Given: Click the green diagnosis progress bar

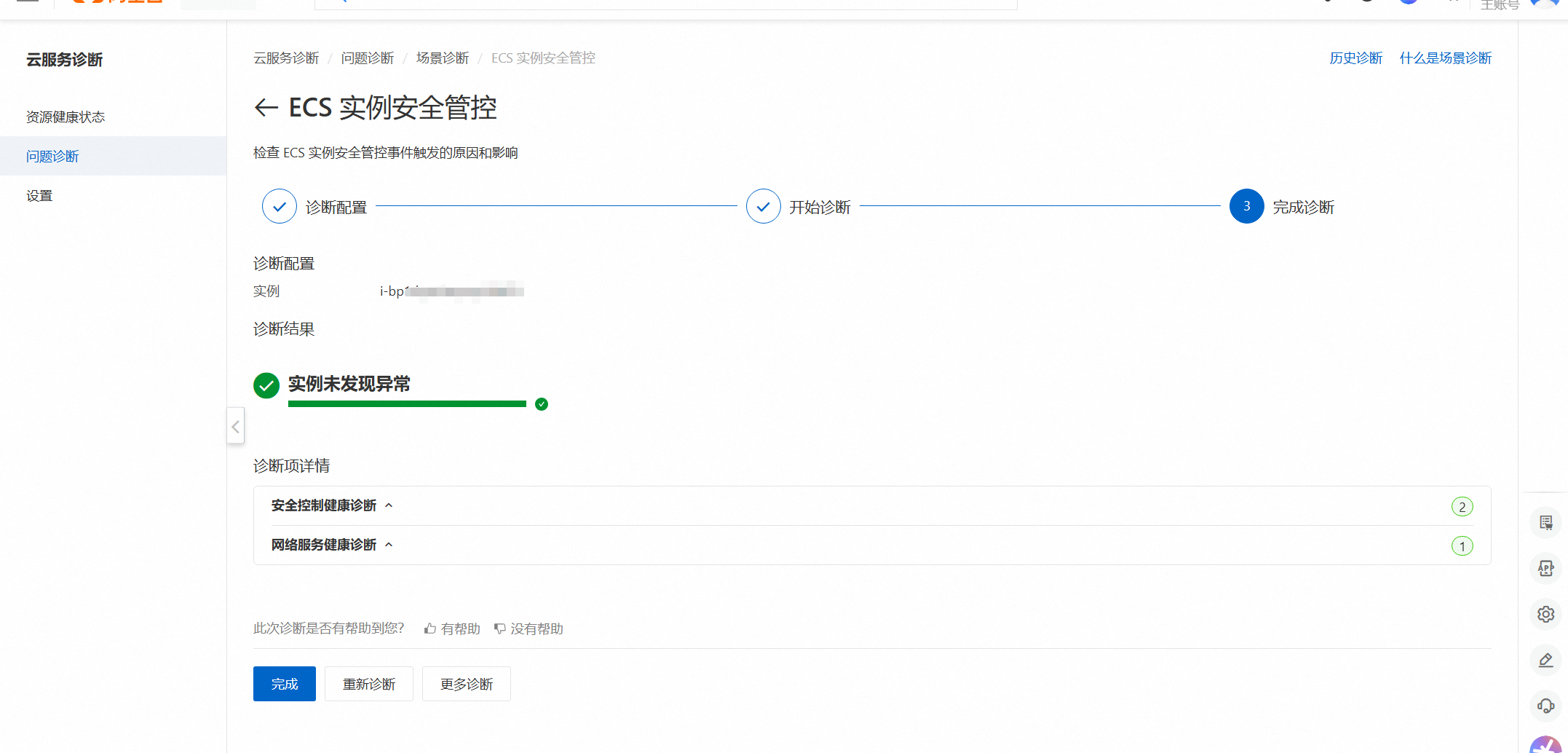Looking at the screenshot, I should point(407,404).
